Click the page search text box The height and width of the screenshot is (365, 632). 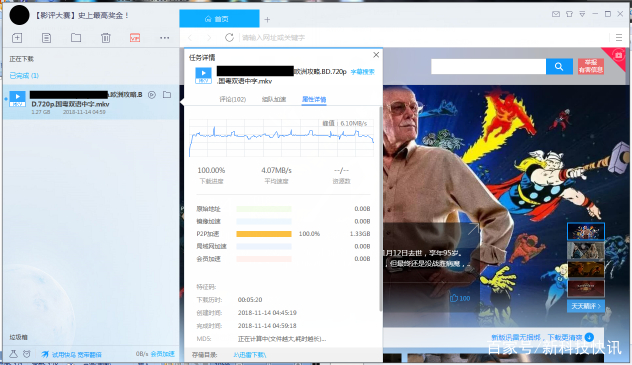point(489,66)
